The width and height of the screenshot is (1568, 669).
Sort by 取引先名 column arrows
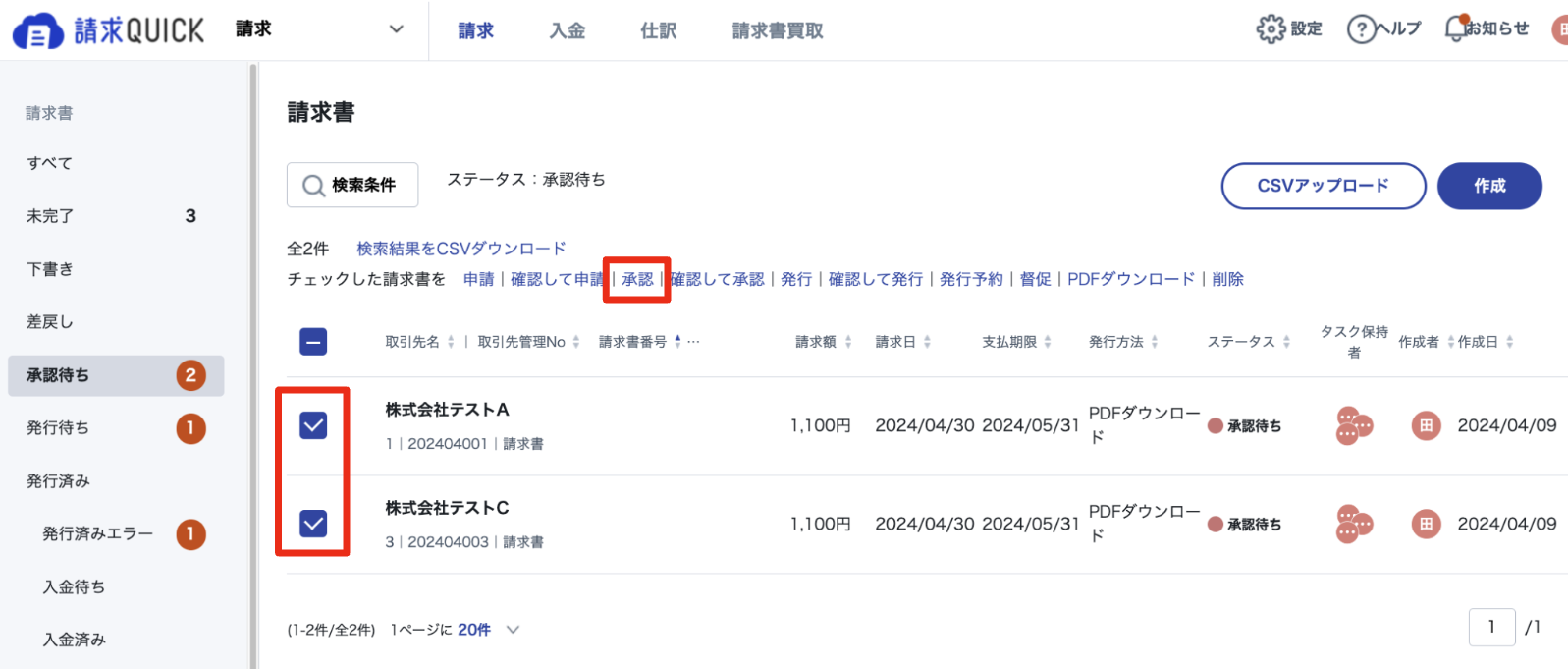[x=451, y=342]
